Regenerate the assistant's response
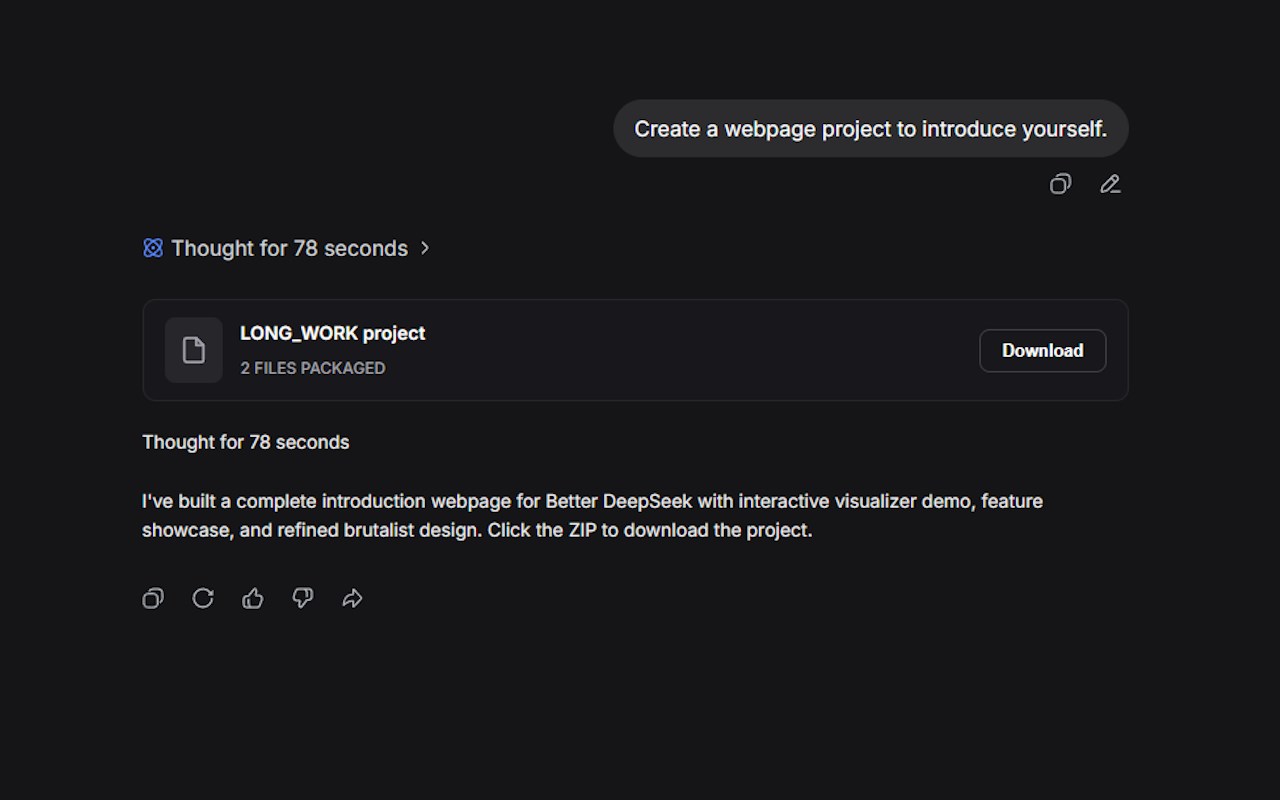 tap(203, 598)
